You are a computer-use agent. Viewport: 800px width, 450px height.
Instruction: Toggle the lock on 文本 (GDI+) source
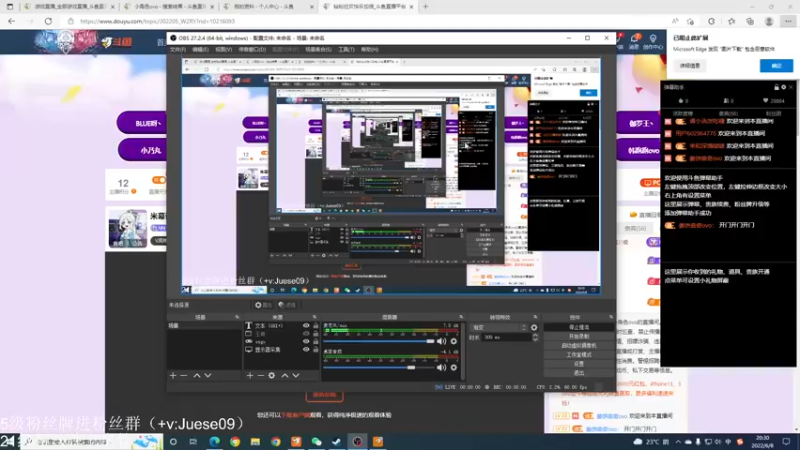tap(315, 326)
